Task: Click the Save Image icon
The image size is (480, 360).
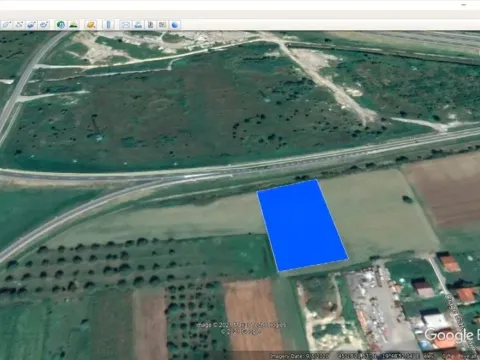Action: coord(150,25)
